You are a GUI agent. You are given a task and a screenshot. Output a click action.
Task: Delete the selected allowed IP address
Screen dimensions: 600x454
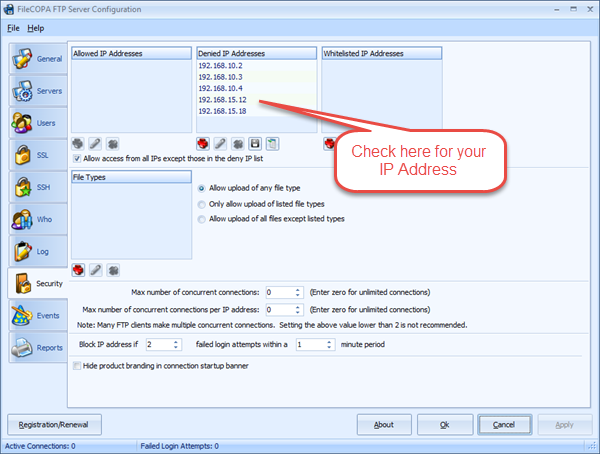(113, 144)
